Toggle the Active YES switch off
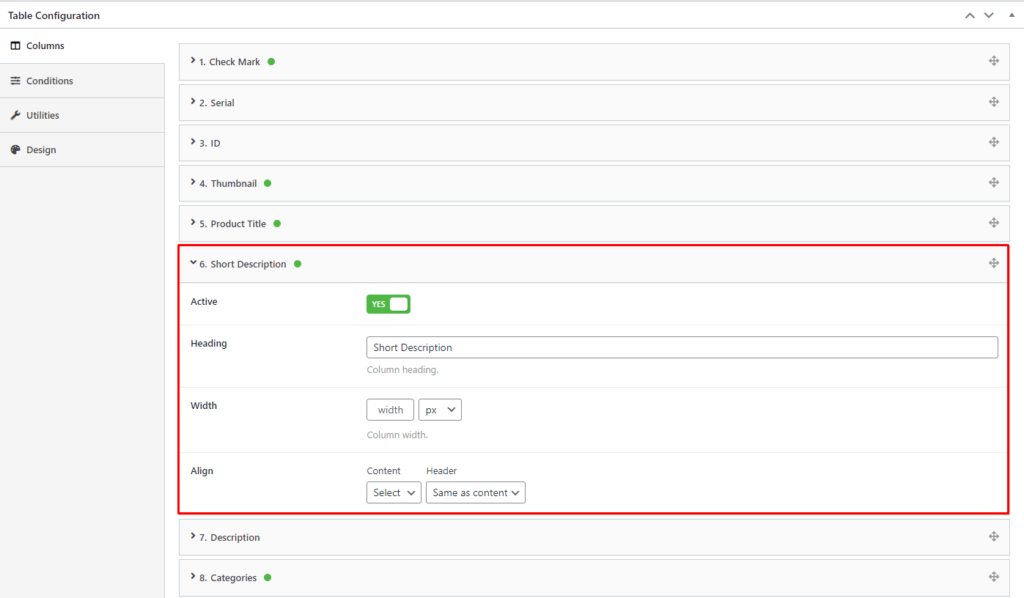Image resolution: width=1024 pixels, height=598 pixels. pos(388,304)
